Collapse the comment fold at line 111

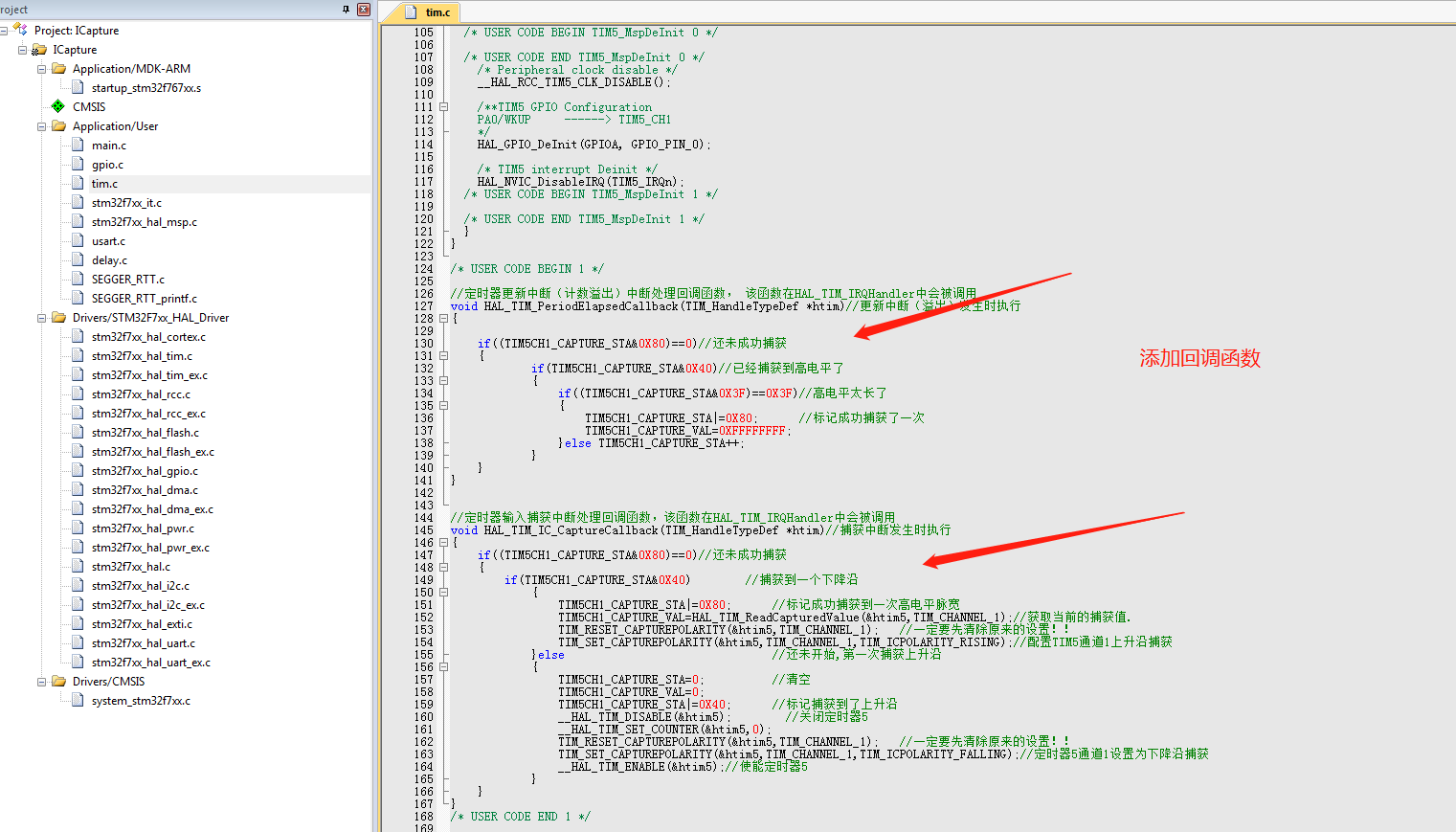pyautogui.click(x=444, y=107)
